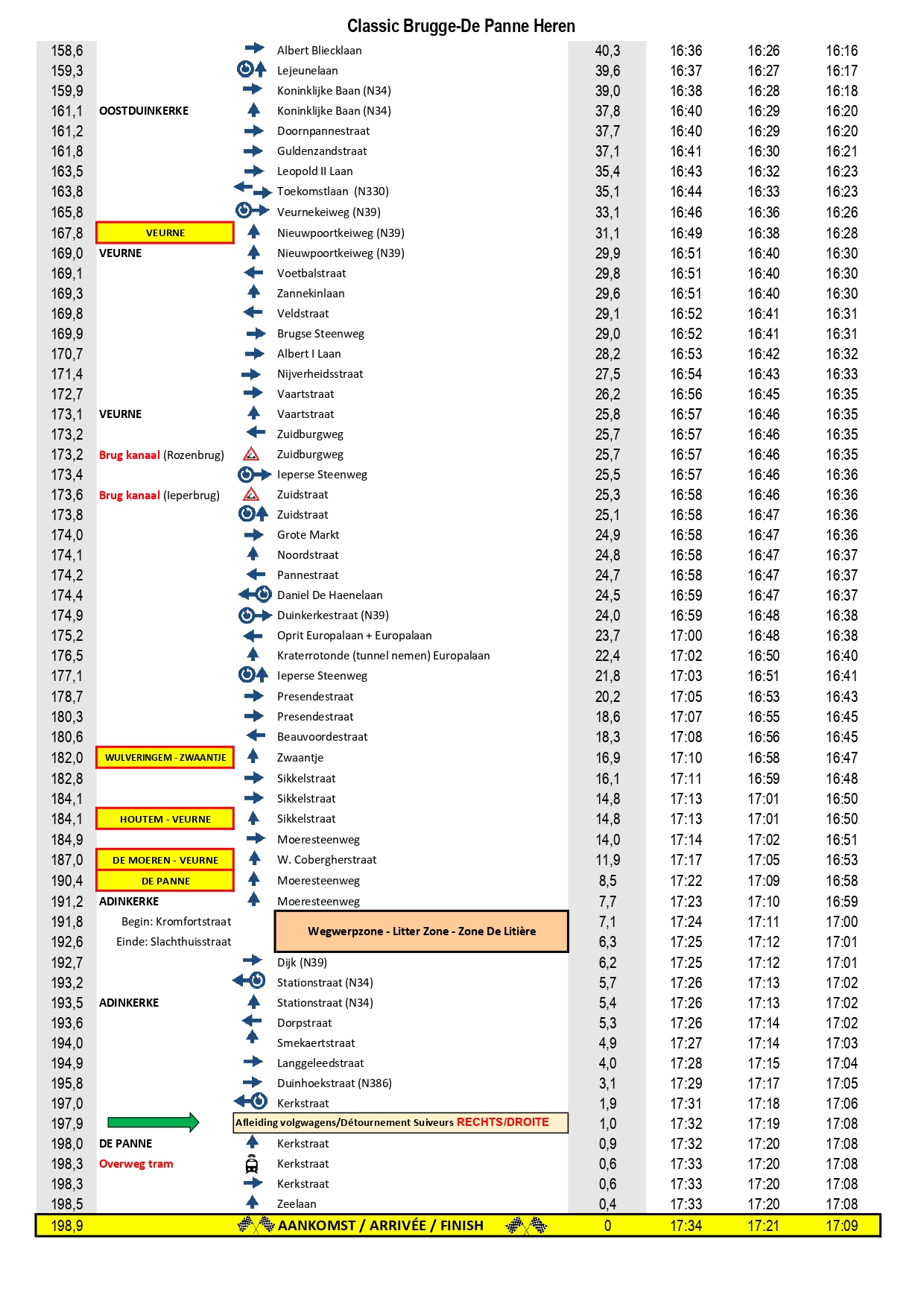The image size is (924, 1307).
Task: Click the yellow WULVERINGEM - ZWAANTJE box
Action: pos(165,757)
